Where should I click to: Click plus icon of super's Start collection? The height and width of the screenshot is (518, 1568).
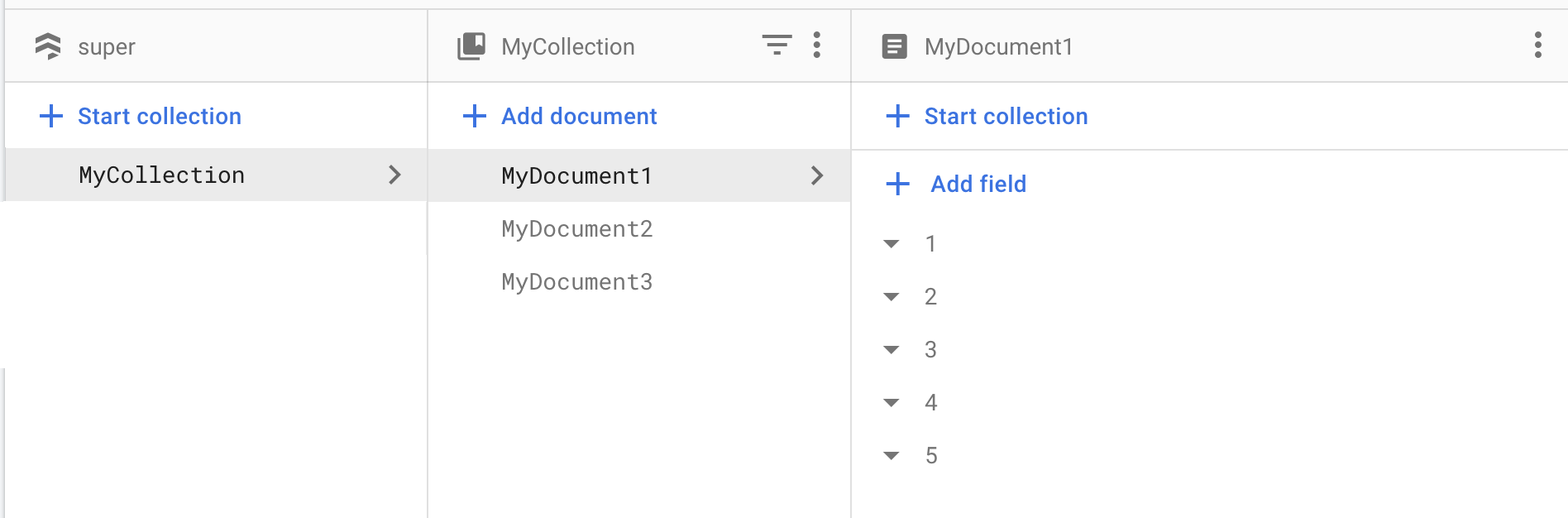(x=51, y=116)
